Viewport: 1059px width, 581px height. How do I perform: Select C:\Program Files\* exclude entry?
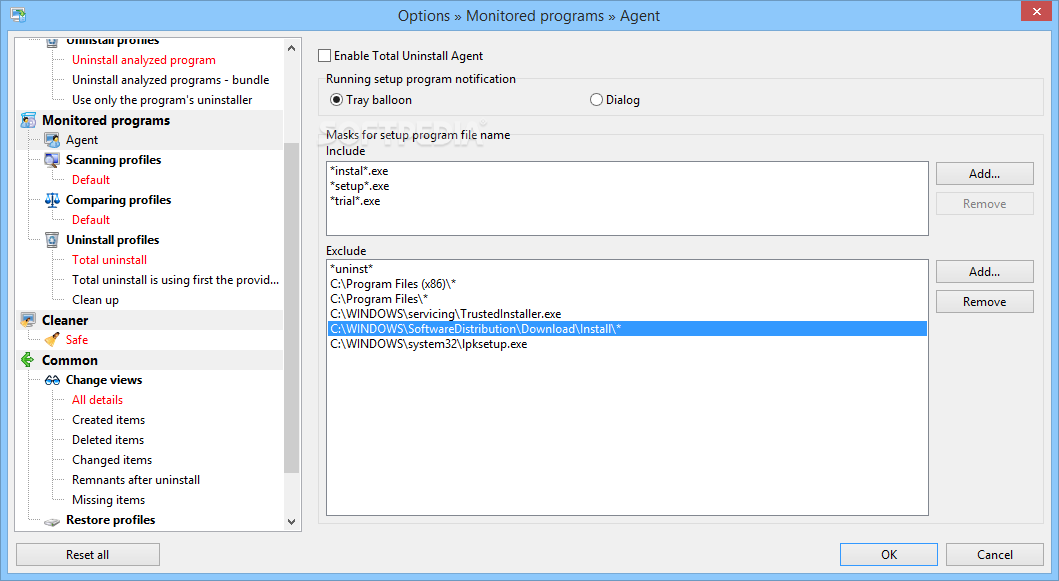click(x=379, y=299)
